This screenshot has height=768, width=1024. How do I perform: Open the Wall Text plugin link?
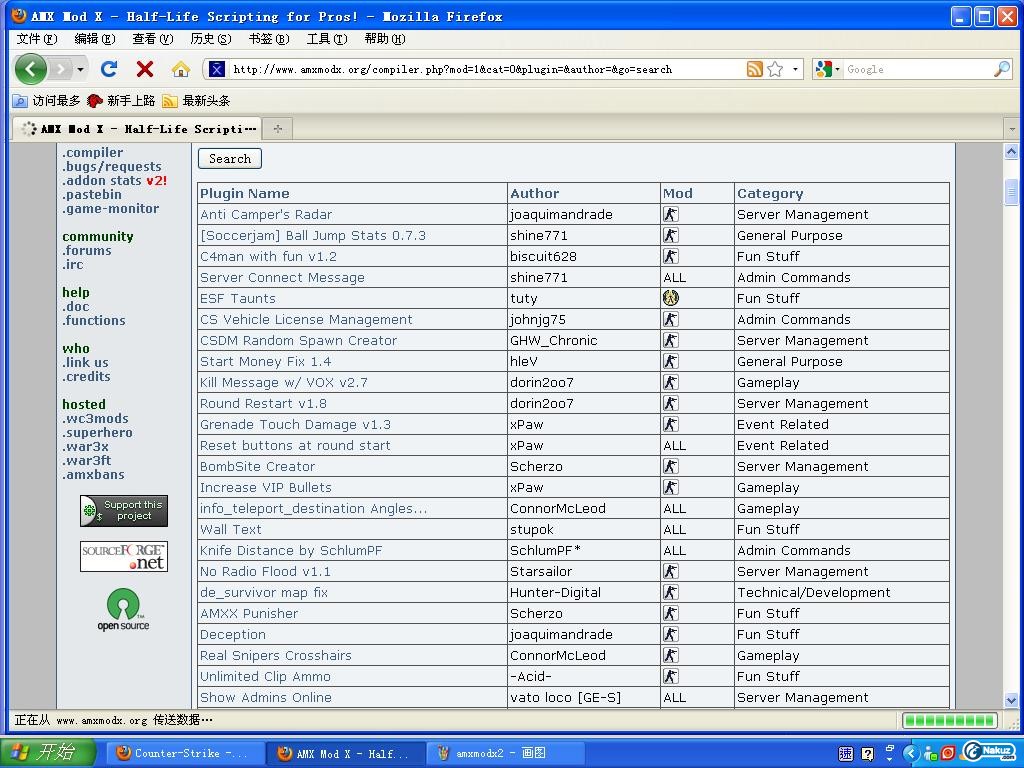tap(231, 529)
